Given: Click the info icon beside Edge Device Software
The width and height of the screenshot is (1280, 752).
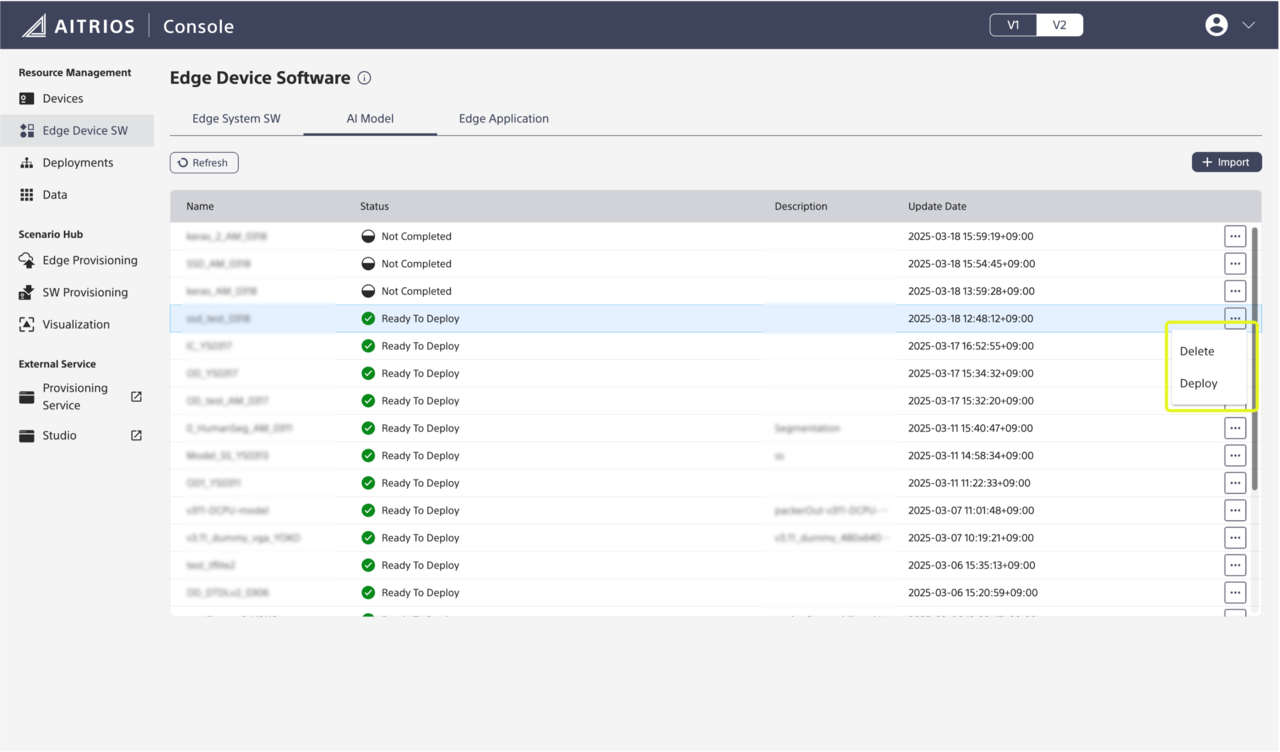Looking at the screenshot, I should [365, 78].
